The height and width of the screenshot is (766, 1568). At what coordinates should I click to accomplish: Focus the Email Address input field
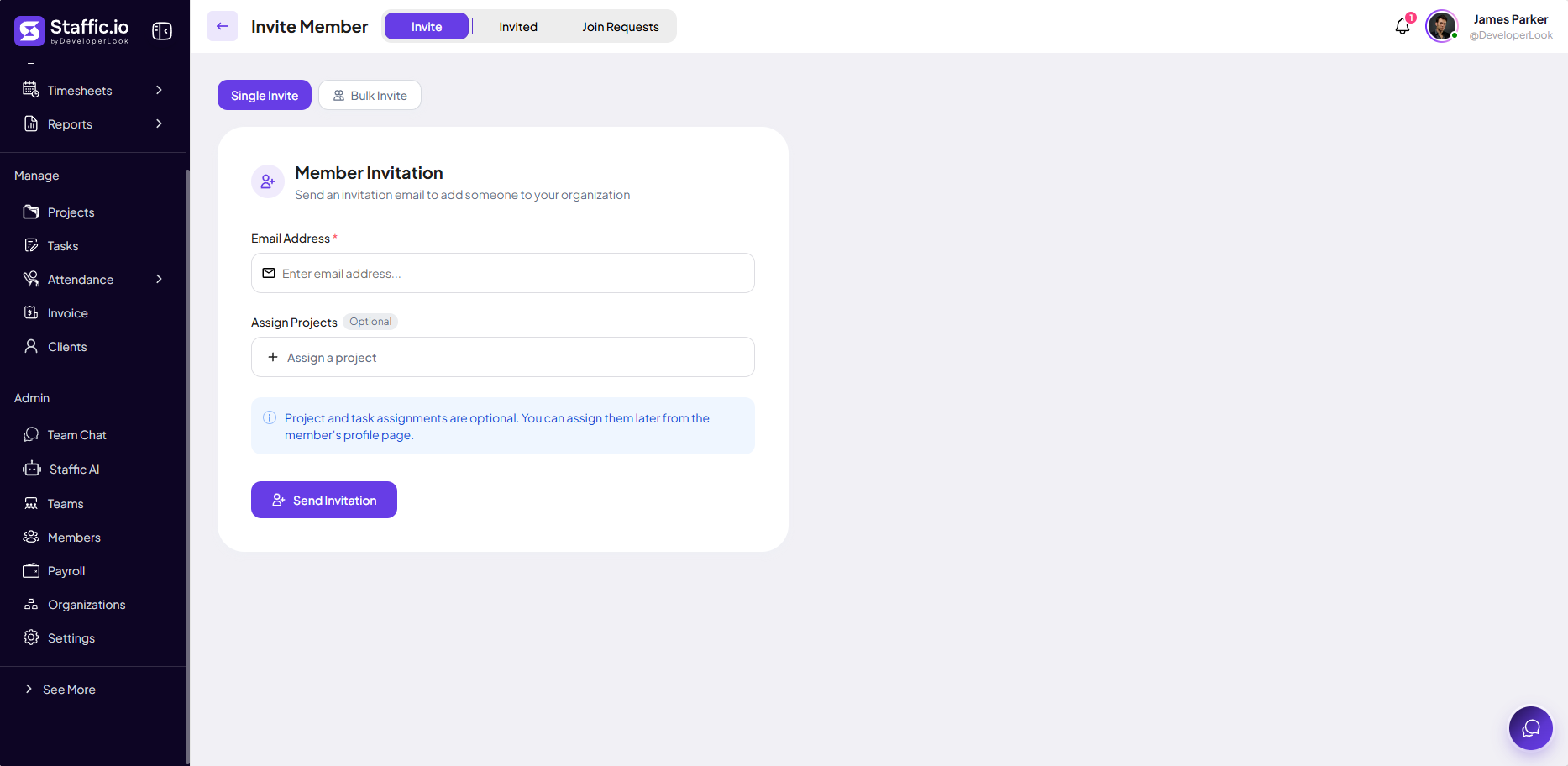(x=503, y=273)
